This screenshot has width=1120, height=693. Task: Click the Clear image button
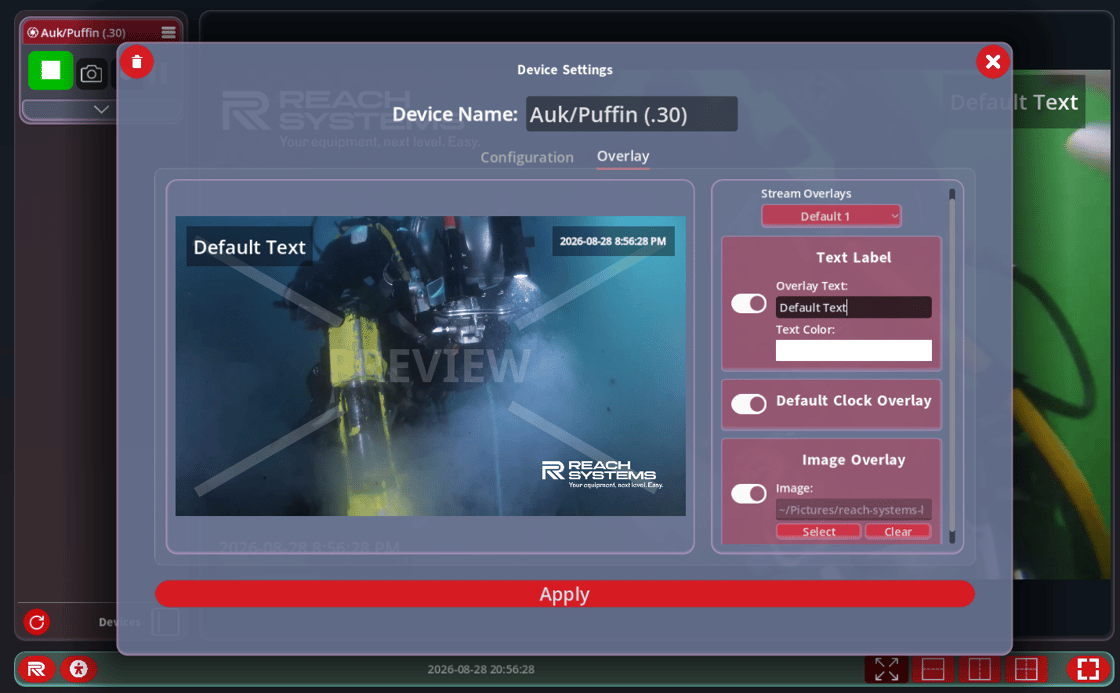[x=898, y=532]
